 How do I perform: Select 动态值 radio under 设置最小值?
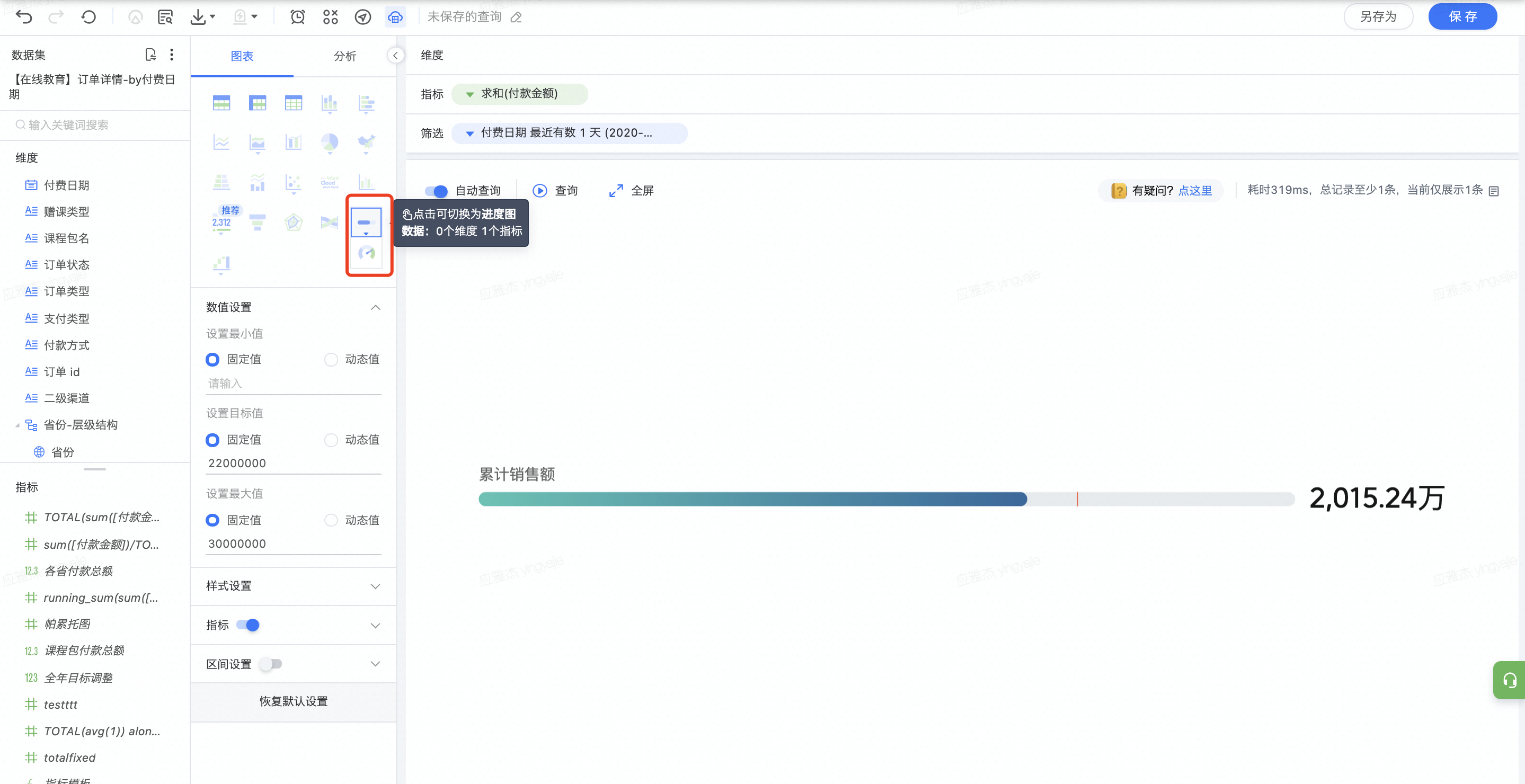331,359
